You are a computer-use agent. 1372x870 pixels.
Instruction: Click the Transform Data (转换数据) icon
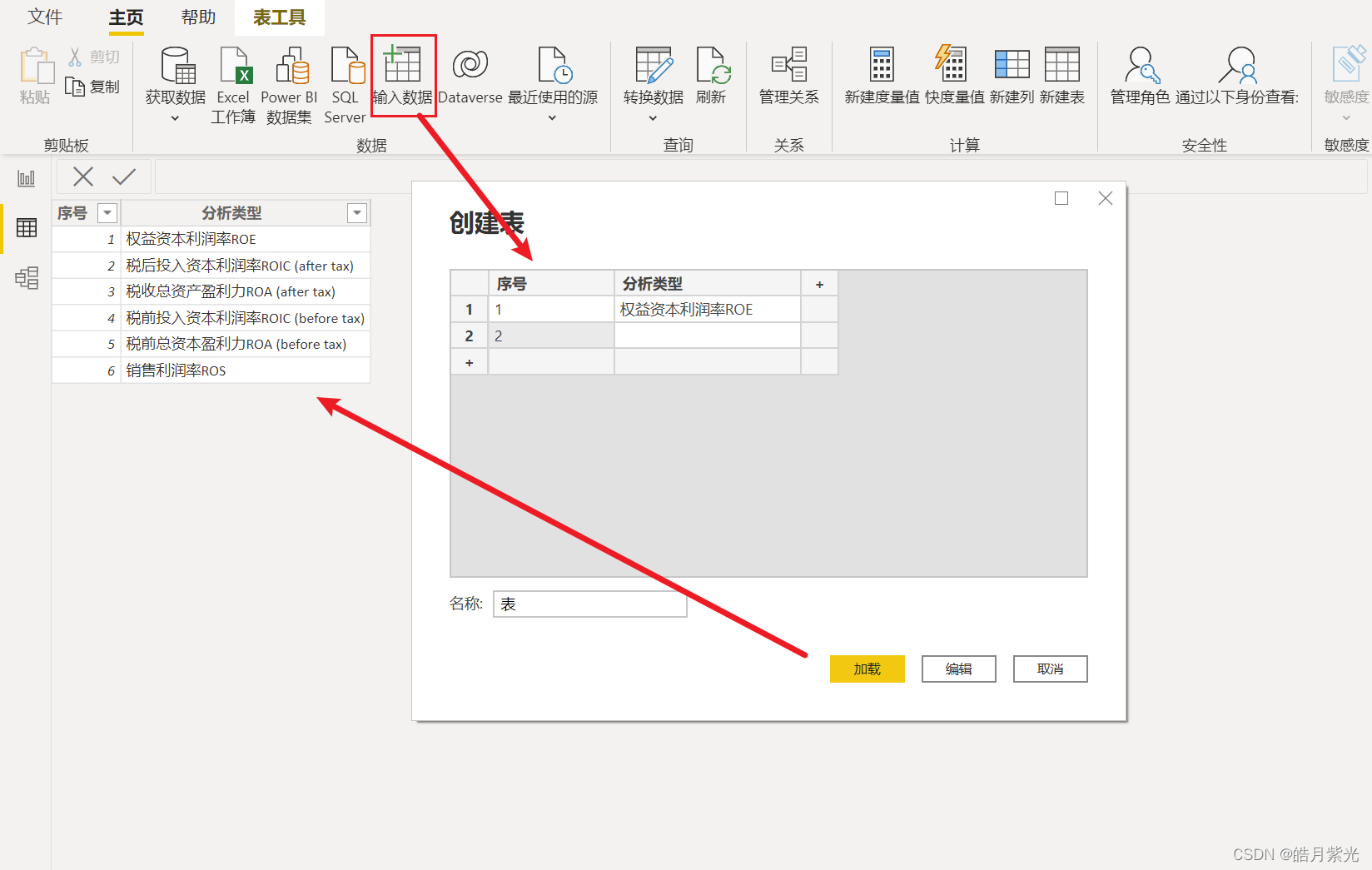[654, 65]
